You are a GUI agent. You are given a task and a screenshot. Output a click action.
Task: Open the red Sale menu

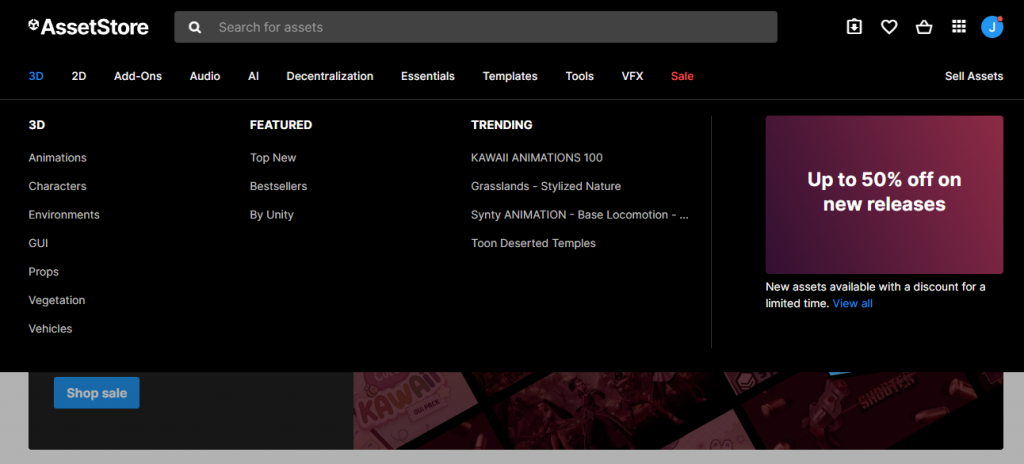pos(682,76)
